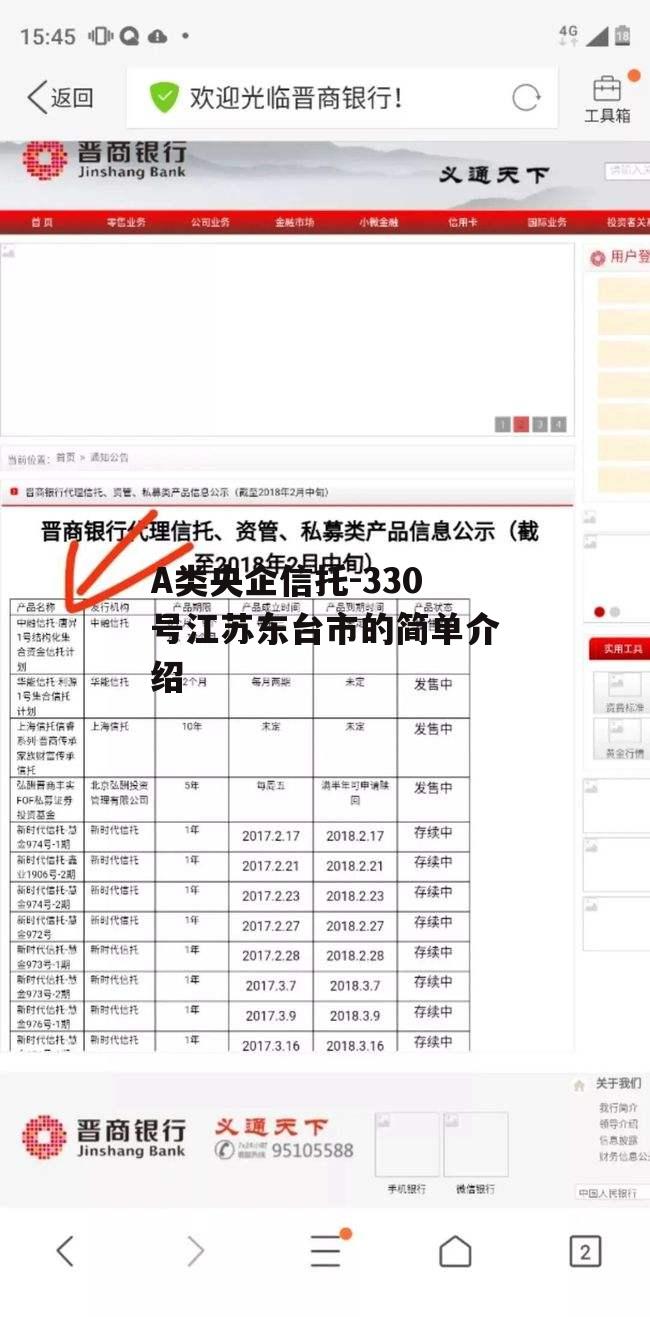This screenshot has height=1317, width=650.
Task: Tap the green shield security icon
Action: (x=163, y=97)
